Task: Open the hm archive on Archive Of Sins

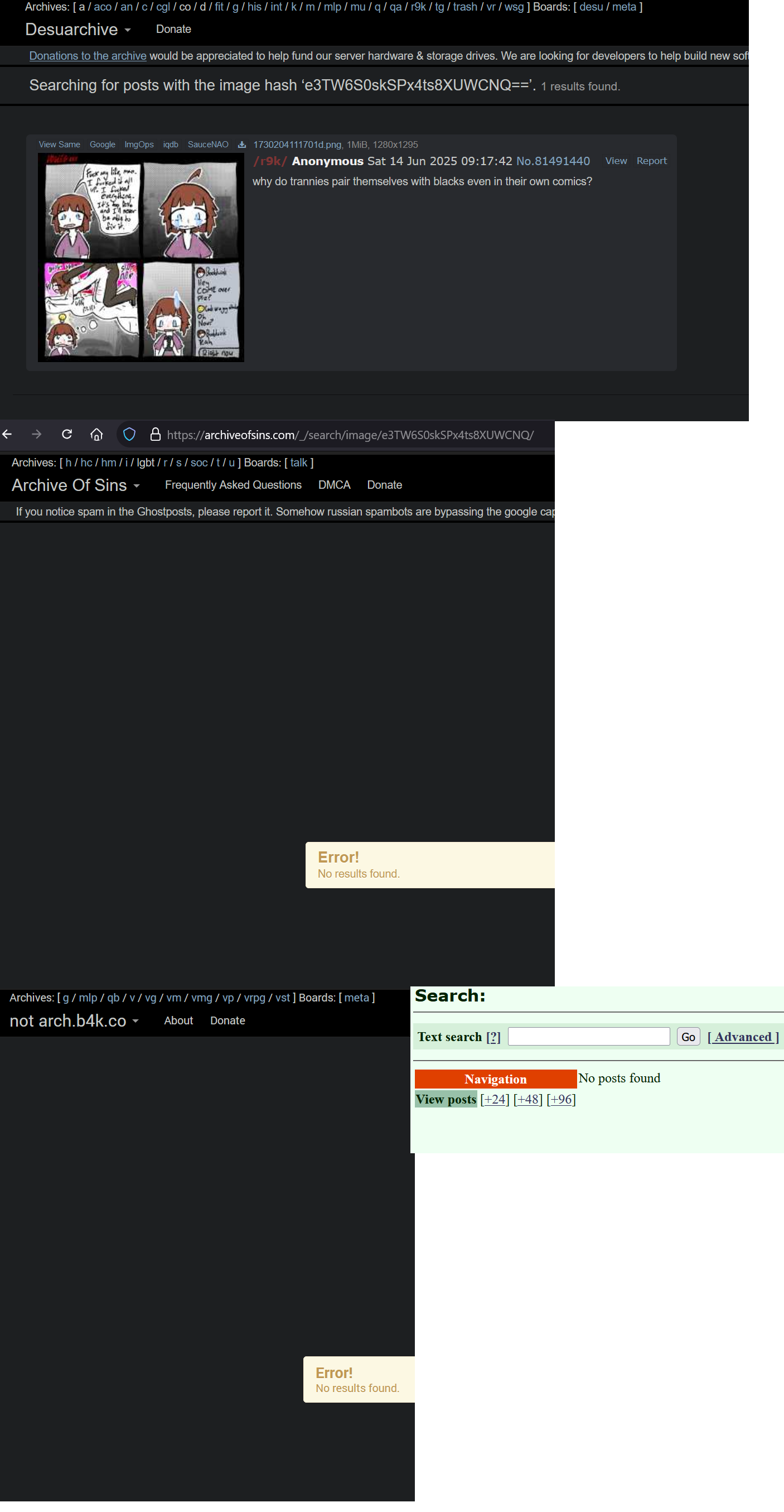Action: (109, 463)
